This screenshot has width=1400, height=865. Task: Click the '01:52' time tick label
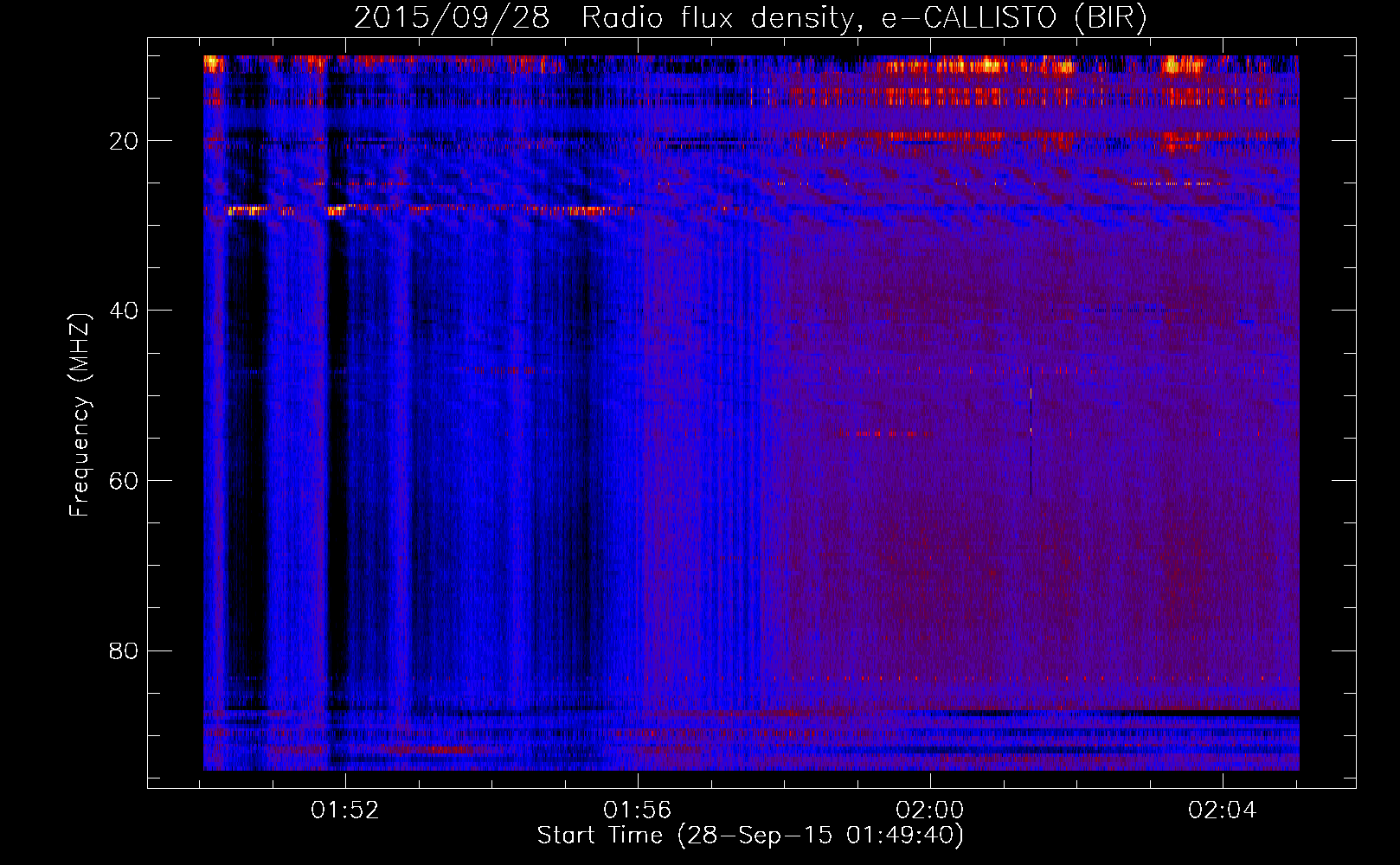point(345,811)
